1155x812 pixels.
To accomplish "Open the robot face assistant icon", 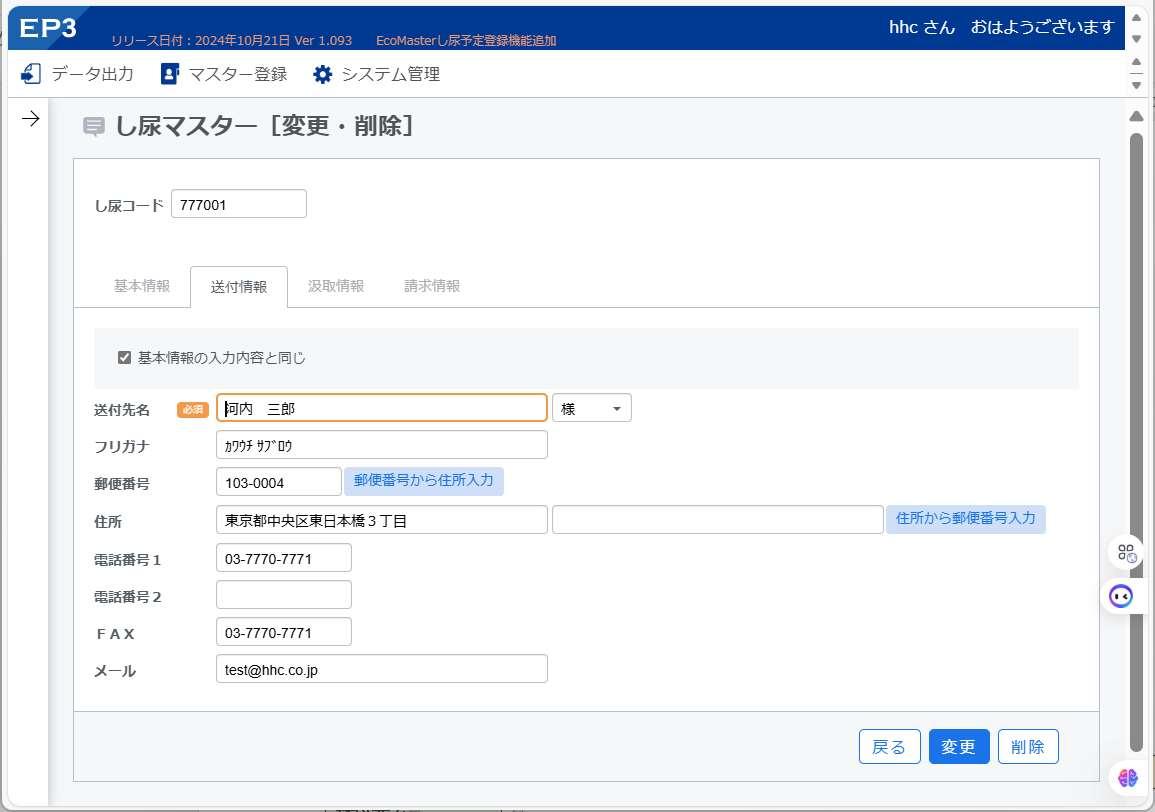I will (x=1120, y=595).
